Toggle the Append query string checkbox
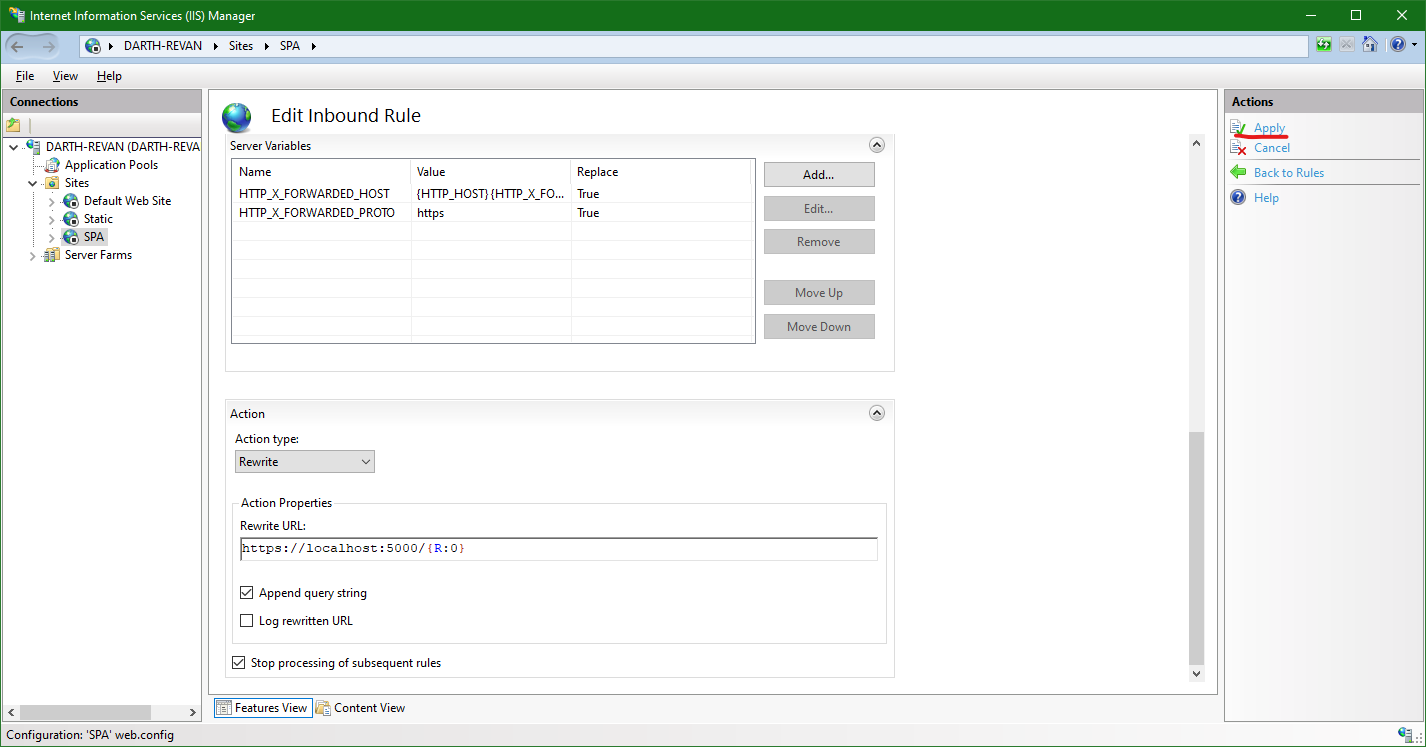The height and width of the screenshot is (747, 1426). [x=246, y=592]
